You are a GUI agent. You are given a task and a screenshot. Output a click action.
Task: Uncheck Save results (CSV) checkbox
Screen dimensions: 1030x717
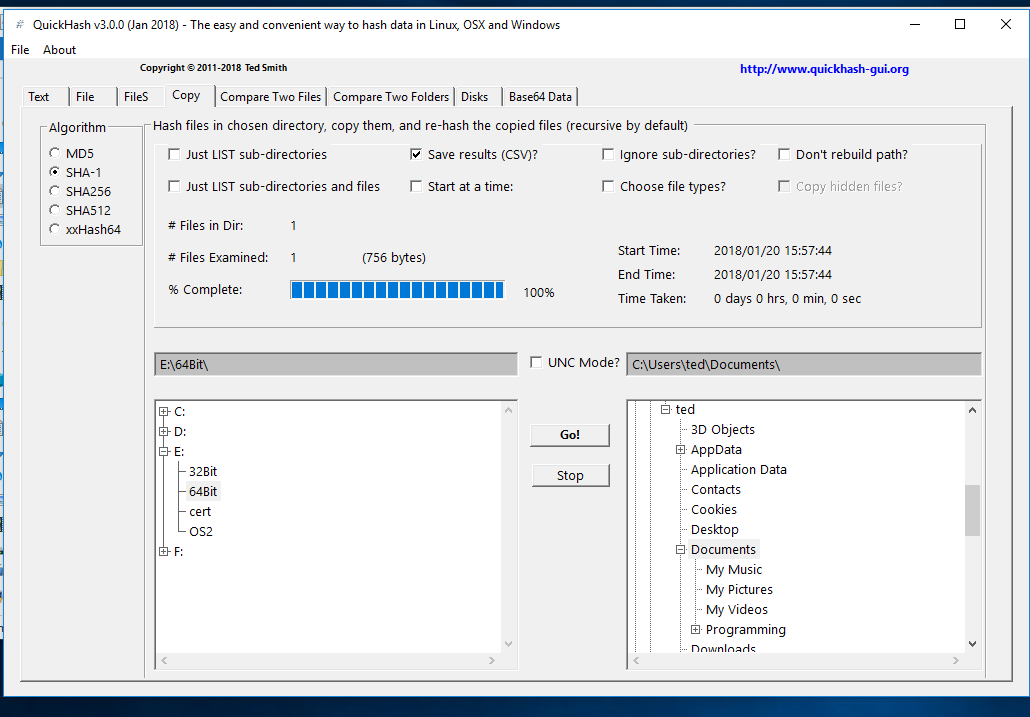pos(416,155)
